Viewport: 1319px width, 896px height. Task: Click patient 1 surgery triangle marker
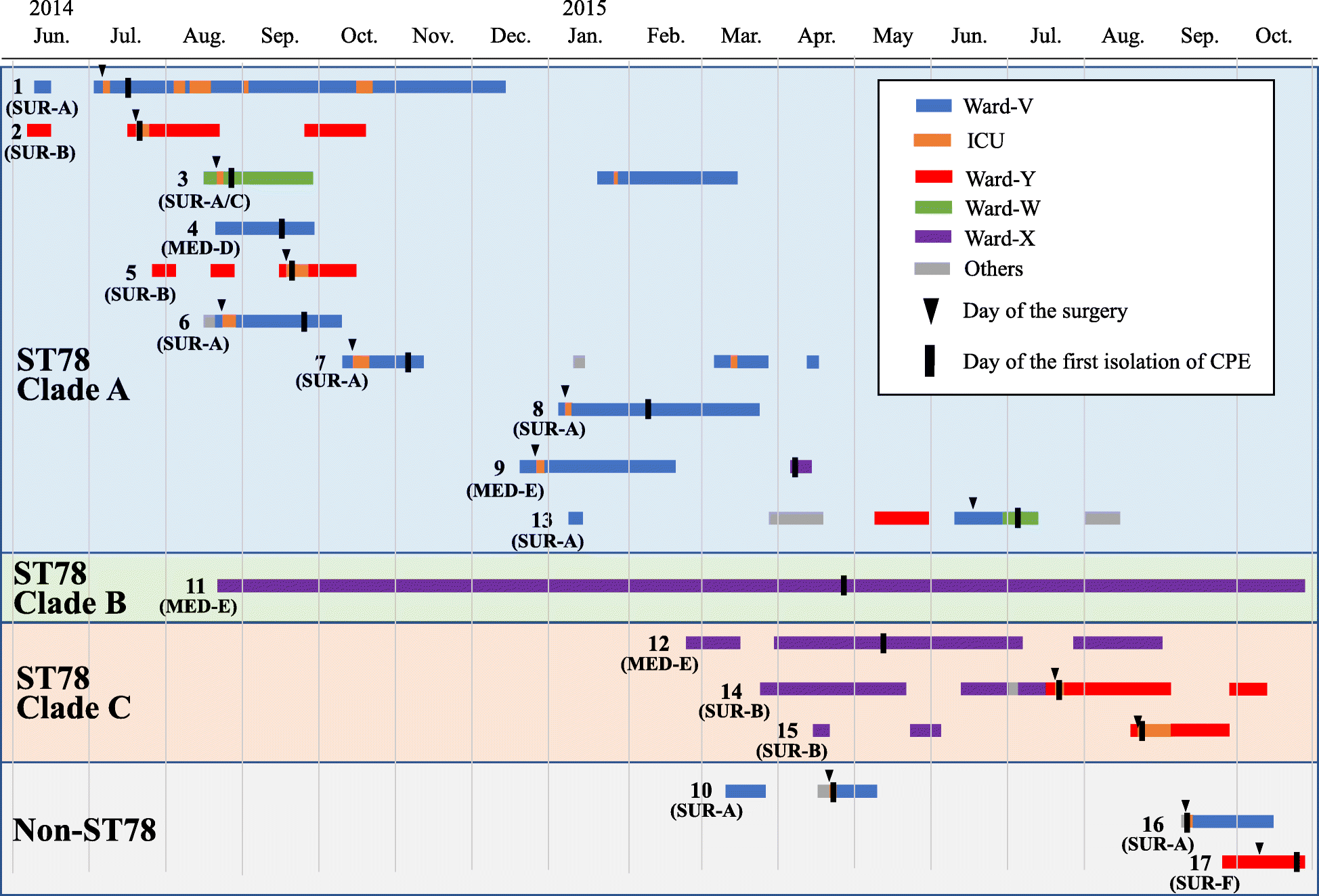[x=102, y=70]
